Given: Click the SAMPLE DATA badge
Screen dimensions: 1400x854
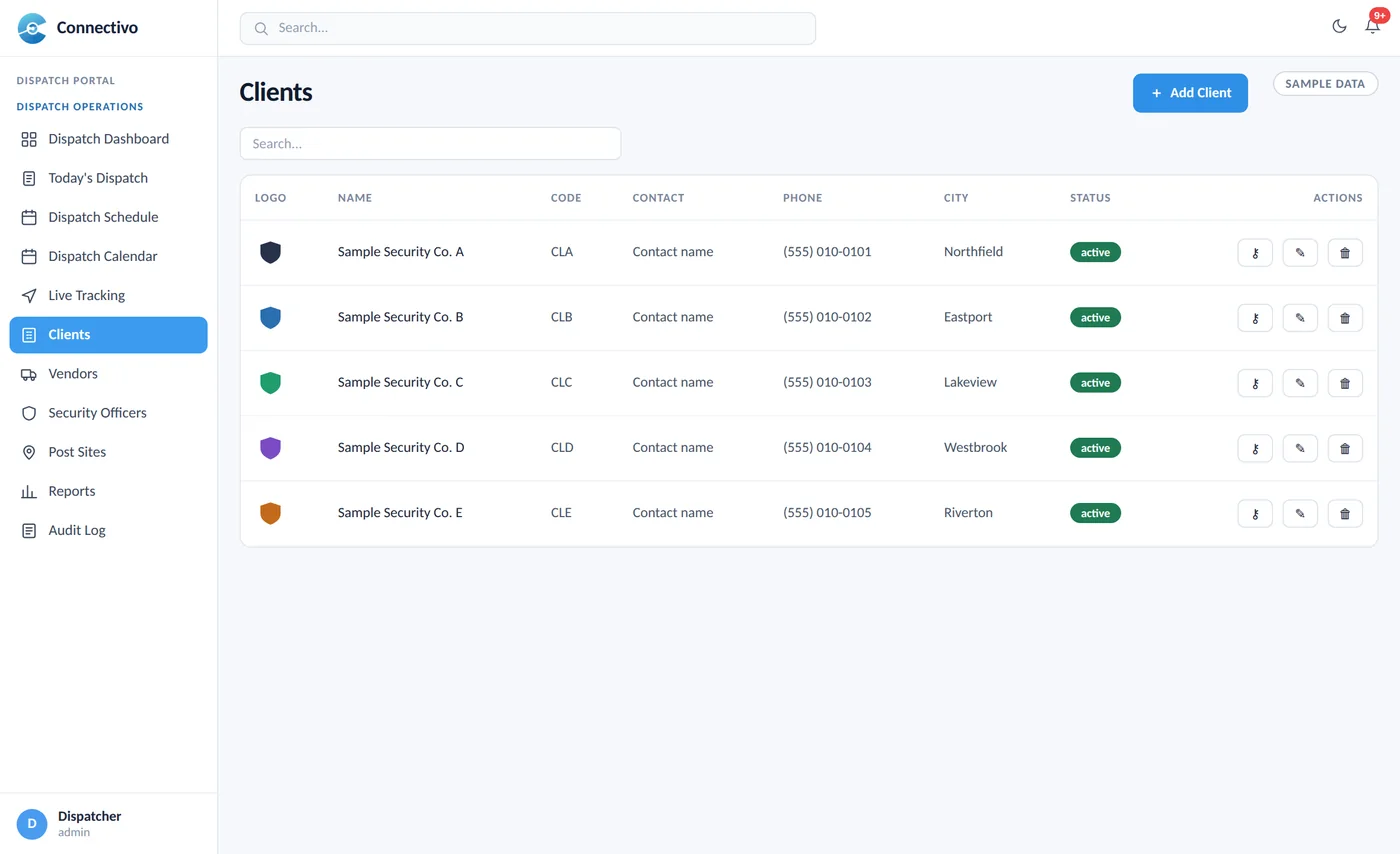Looking at the screenshot, I should pos(1325,84).
